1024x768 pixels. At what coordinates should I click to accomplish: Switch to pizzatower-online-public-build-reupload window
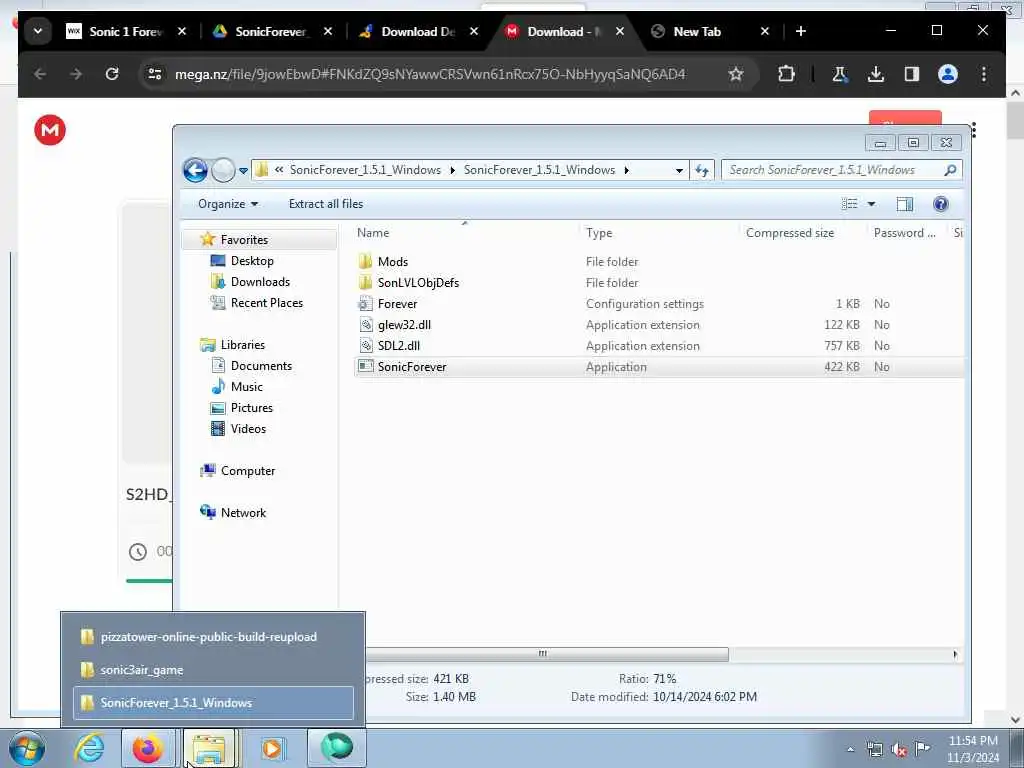(213, 637)
